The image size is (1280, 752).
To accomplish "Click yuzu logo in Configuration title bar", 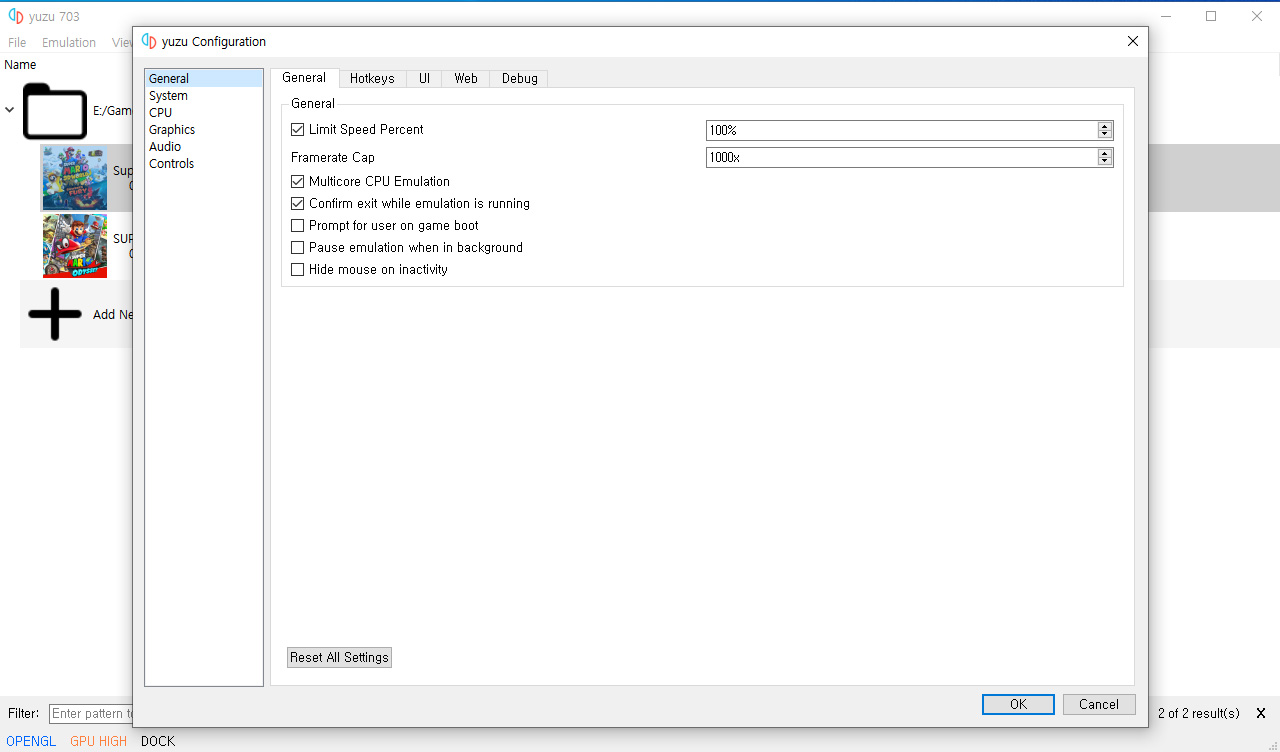I will pyautogui.click(x=149, y=41).
